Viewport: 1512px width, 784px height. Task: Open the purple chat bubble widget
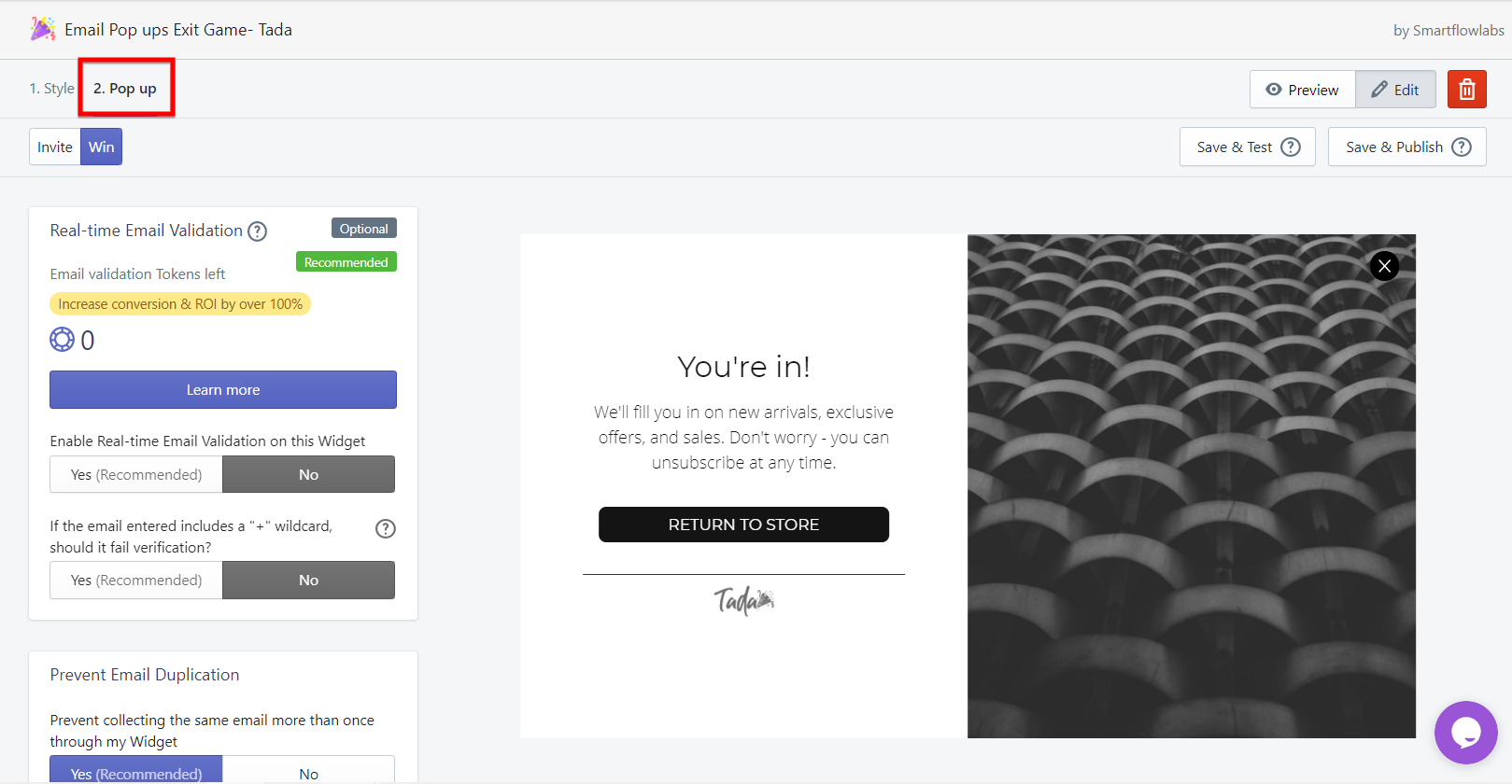tap(1466, 733)
